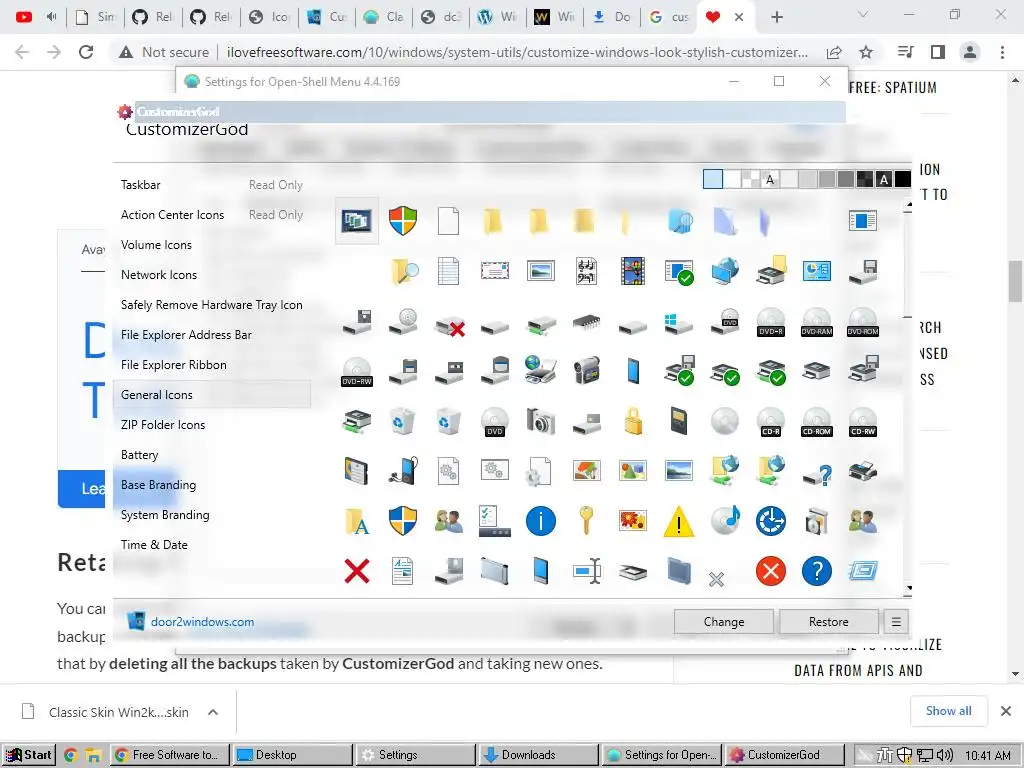Select the large red X icon

coord(357,571)
